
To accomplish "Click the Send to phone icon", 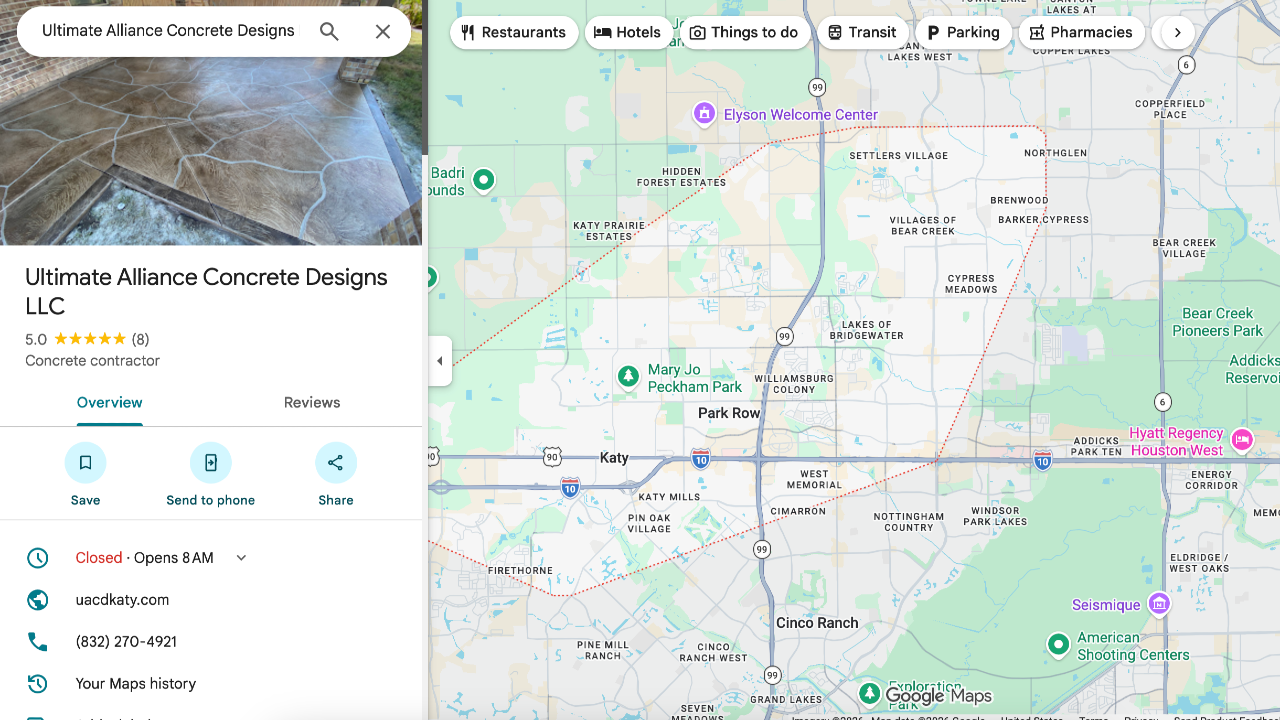I will 211,463.
